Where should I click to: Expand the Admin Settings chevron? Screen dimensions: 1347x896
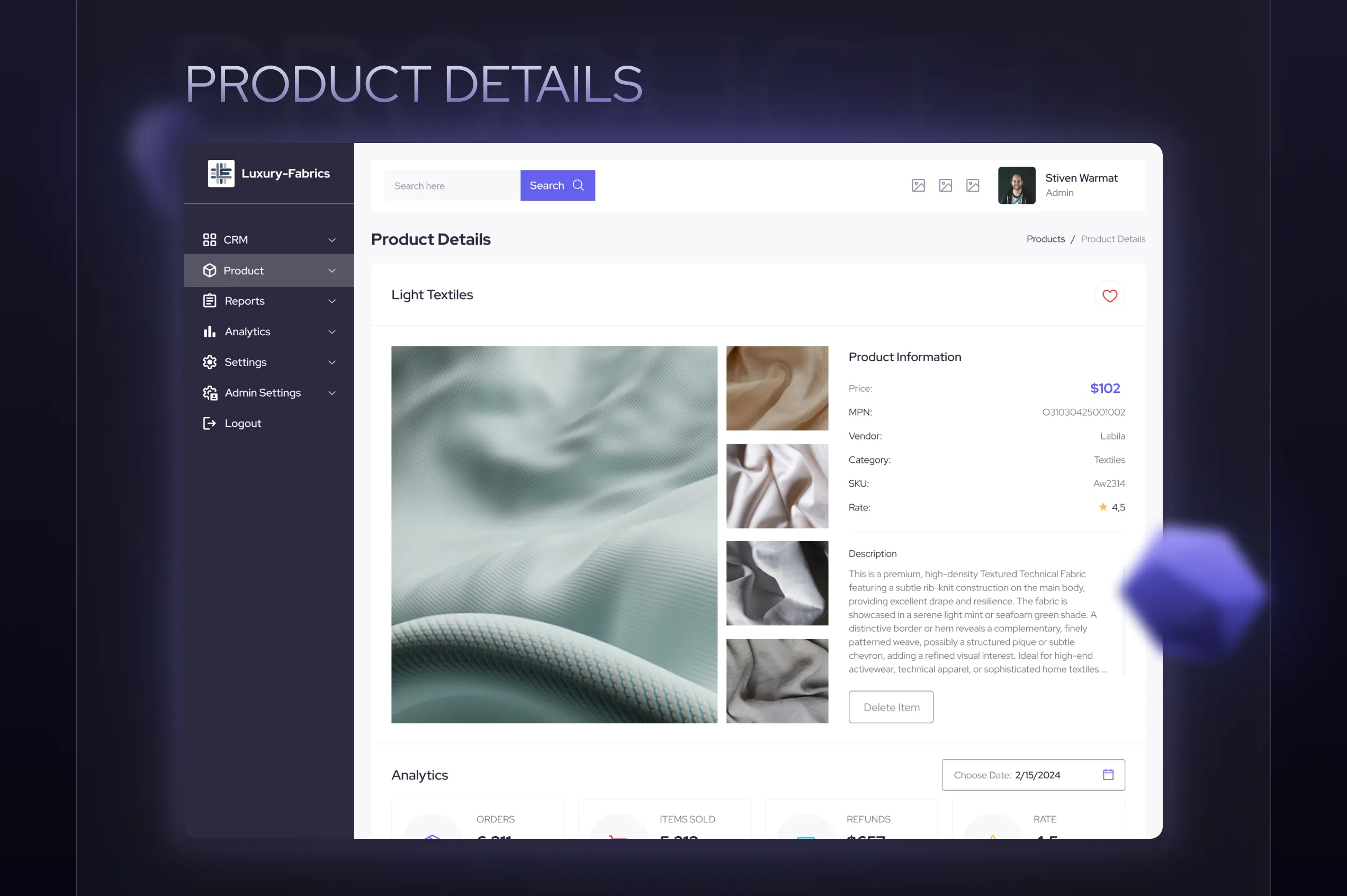pyautogui.click(x=332, y=393)
